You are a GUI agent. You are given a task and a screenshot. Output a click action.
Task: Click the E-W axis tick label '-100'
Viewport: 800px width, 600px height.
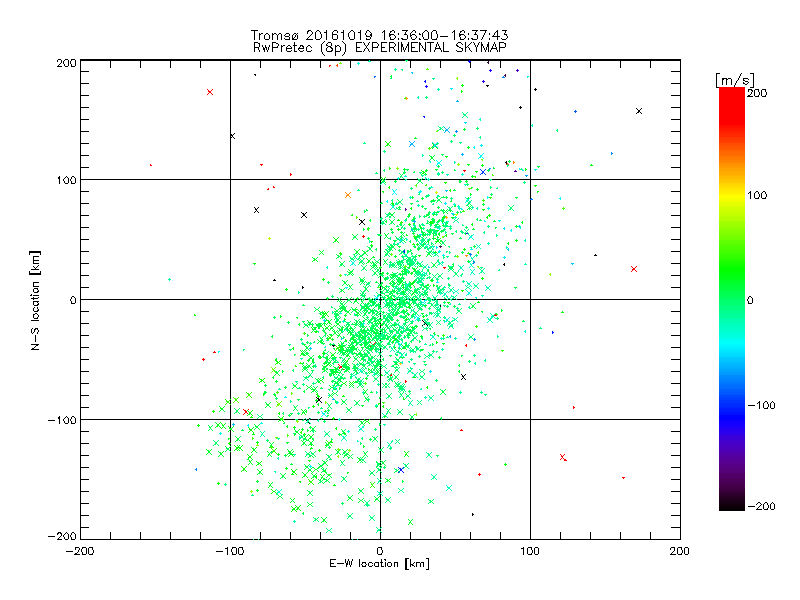click(230, 551)
